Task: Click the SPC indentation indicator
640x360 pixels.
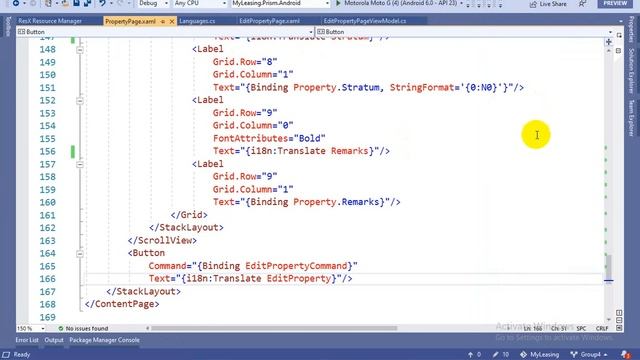Action: tap(581, 329)
